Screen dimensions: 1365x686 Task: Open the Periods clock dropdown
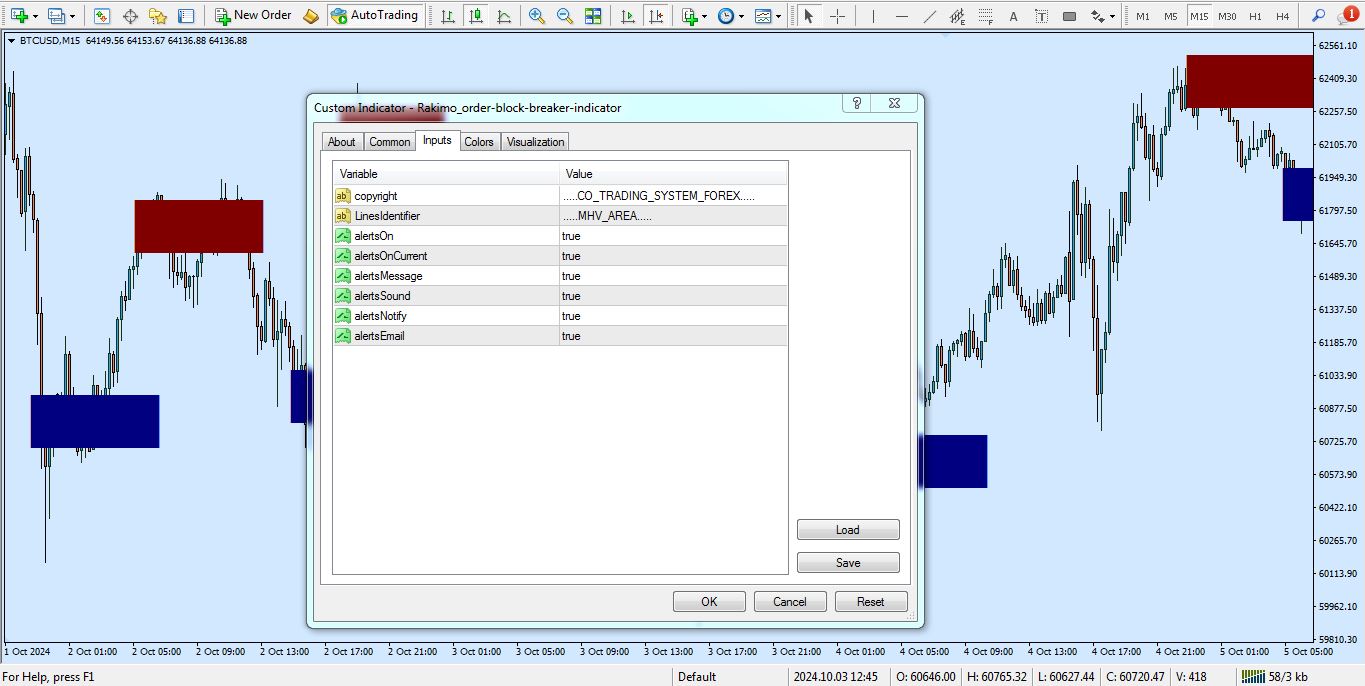pyautogui.click(x=741, y=16)
